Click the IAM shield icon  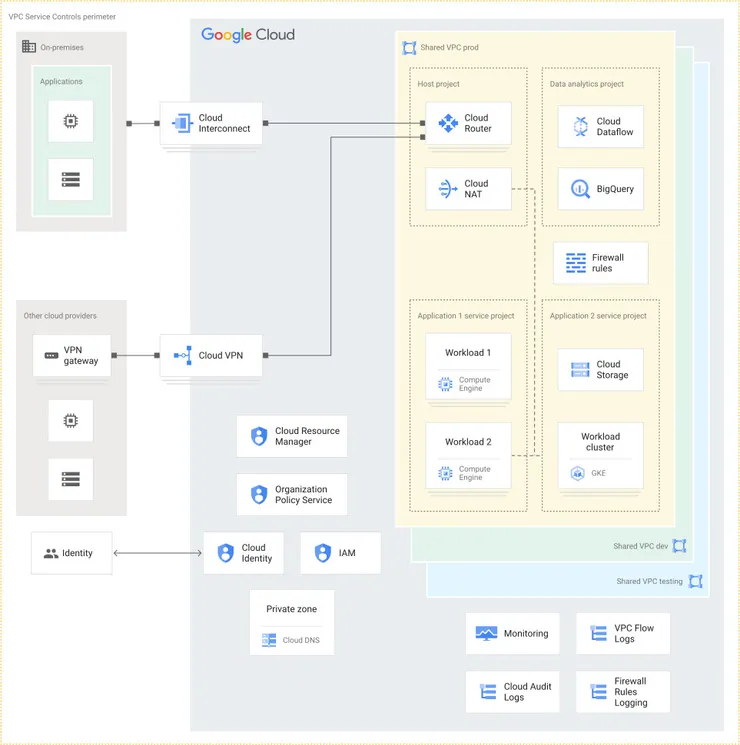click(322, 553)
